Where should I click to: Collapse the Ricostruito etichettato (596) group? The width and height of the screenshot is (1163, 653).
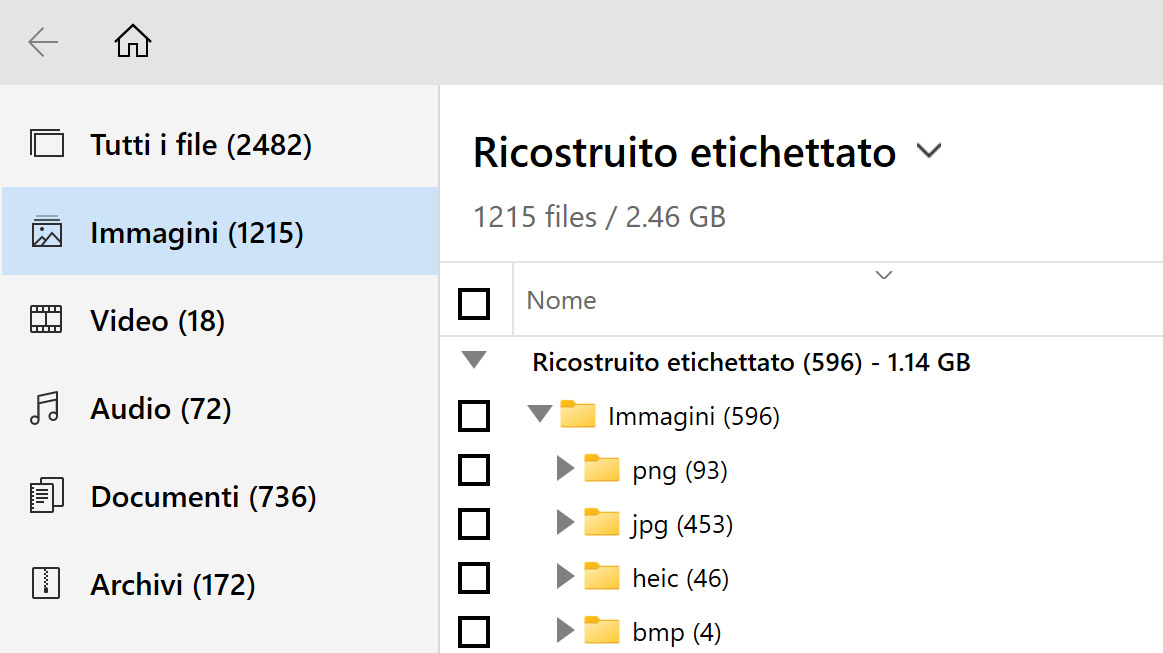coord(475,361)
